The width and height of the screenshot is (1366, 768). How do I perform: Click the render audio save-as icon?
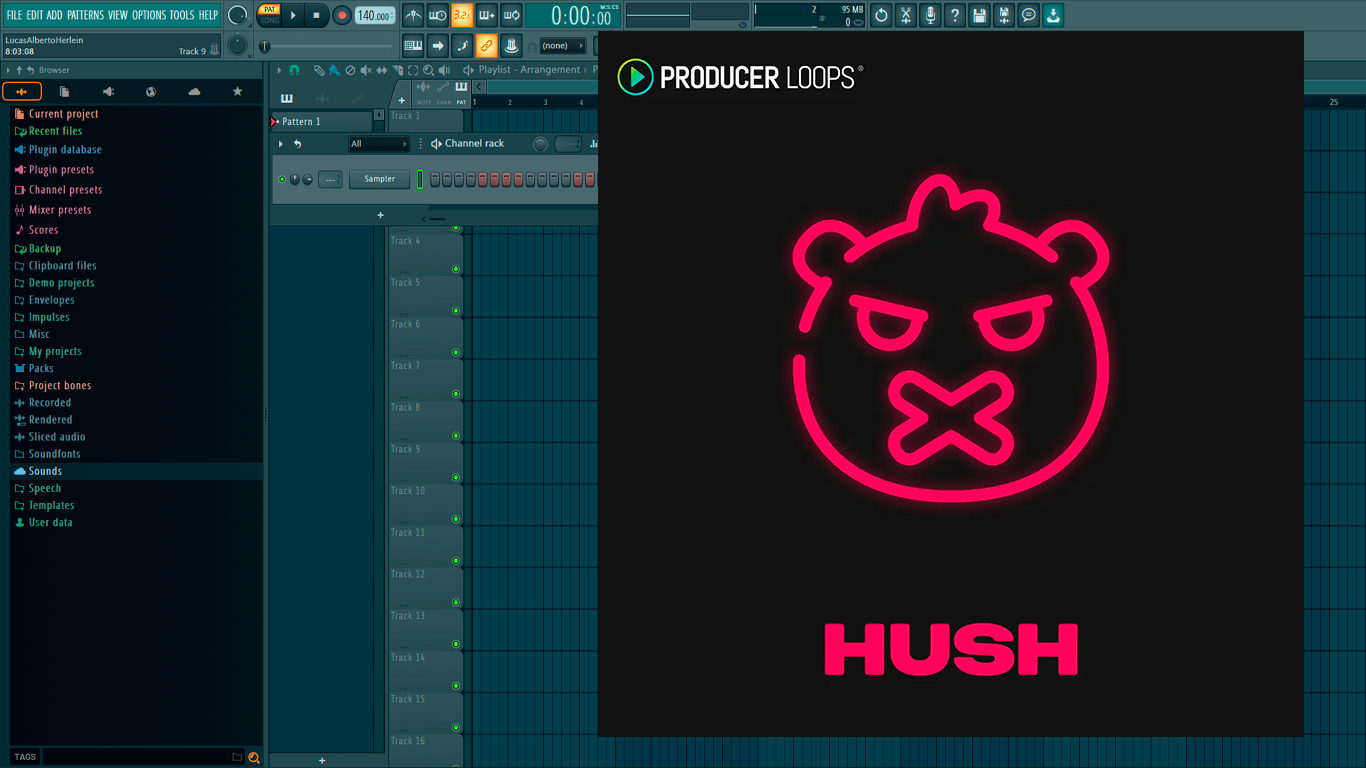pyautogui.click(x=1004, y=15)
